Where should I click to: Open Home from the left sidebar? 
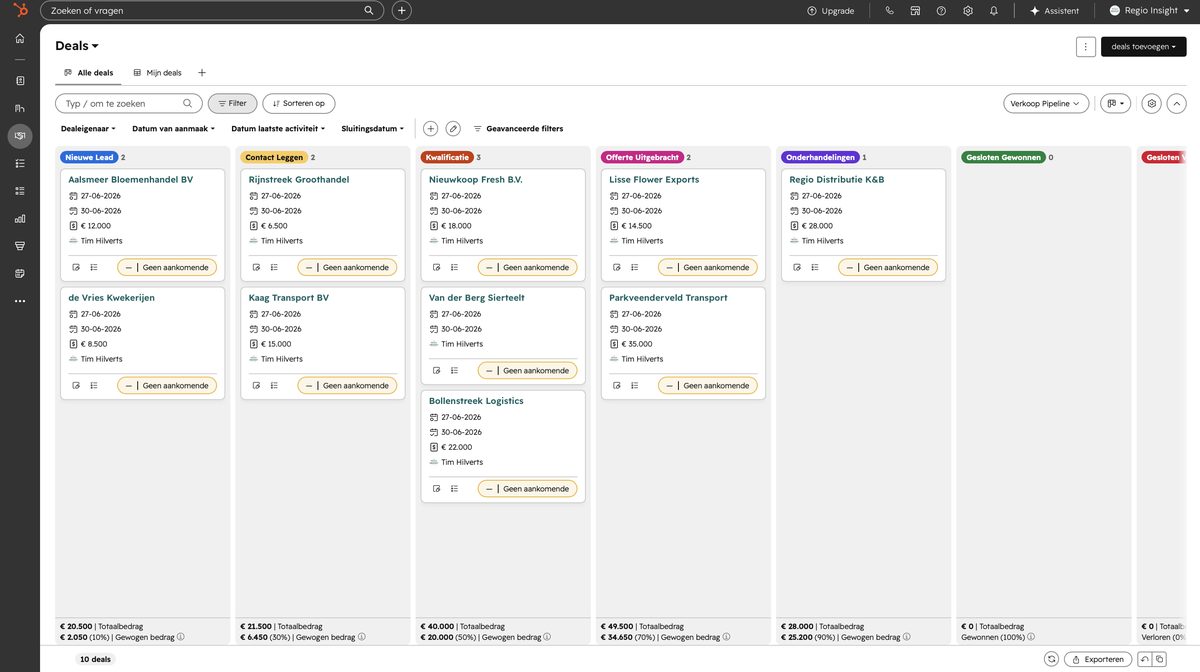[x=20, y=38]
